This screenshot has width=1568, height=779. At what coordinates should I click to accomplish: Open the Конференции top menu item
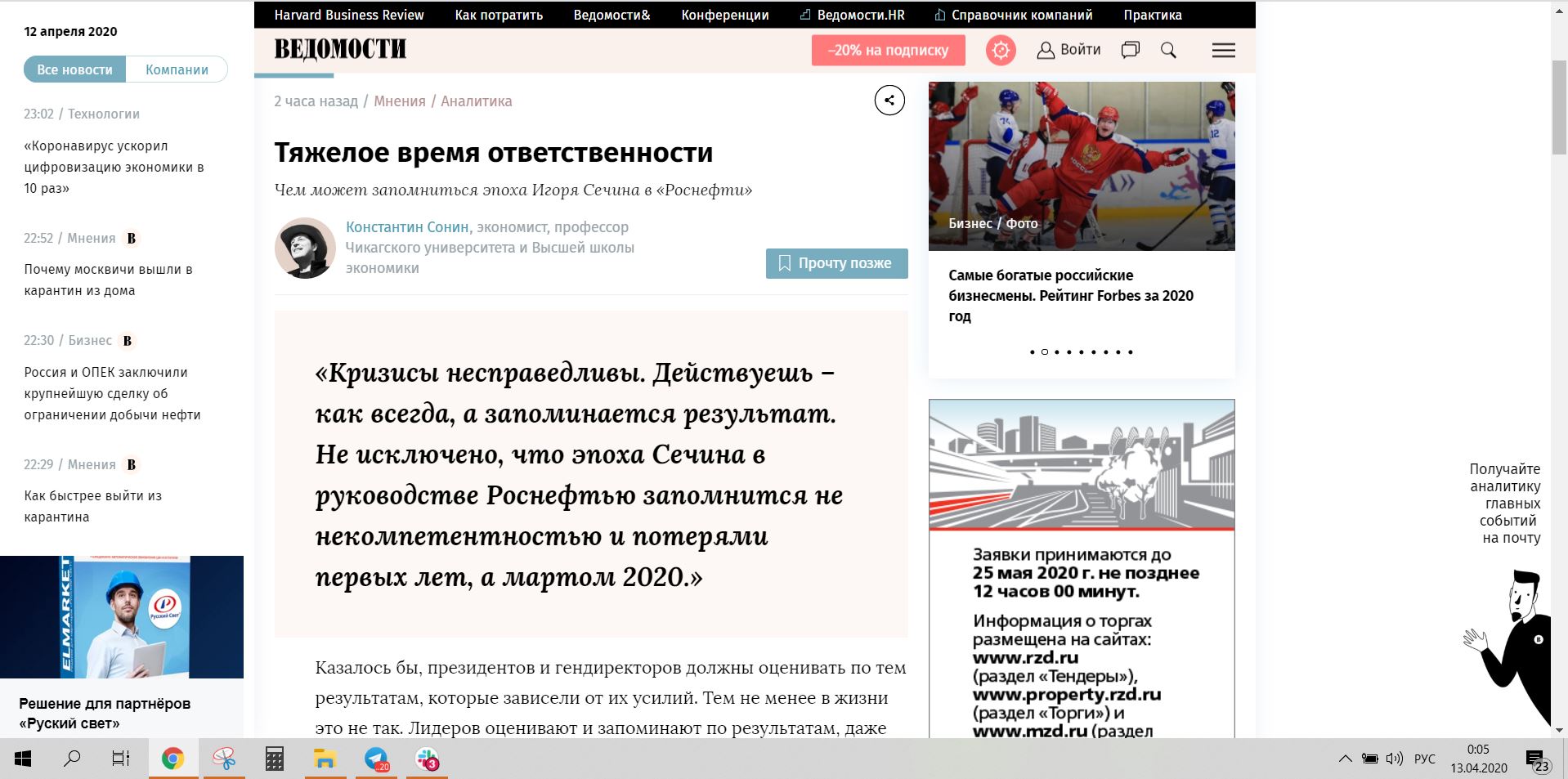point(724,15)
